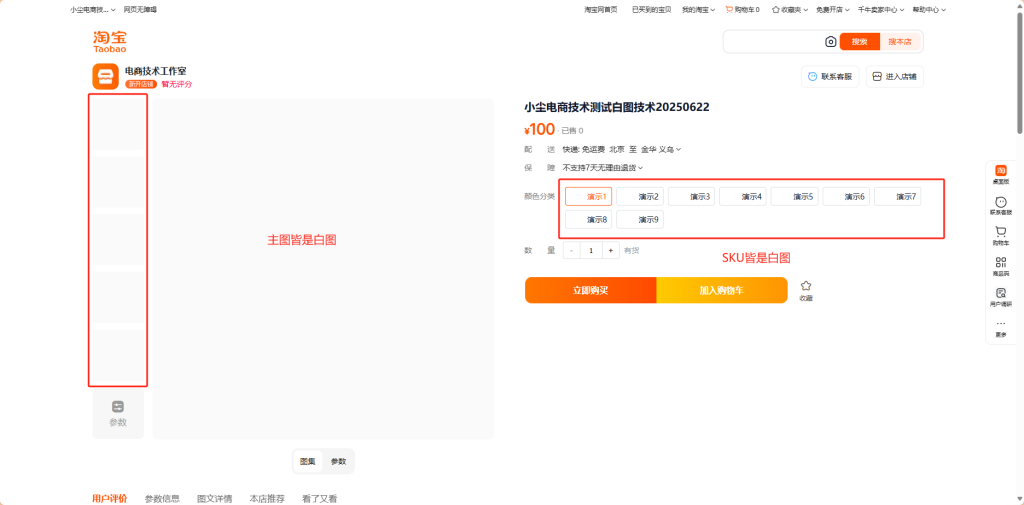Open 商品码 QR code in sidebar
The height and width of the screenshot is (505, 1024).
click(1000, 265)
